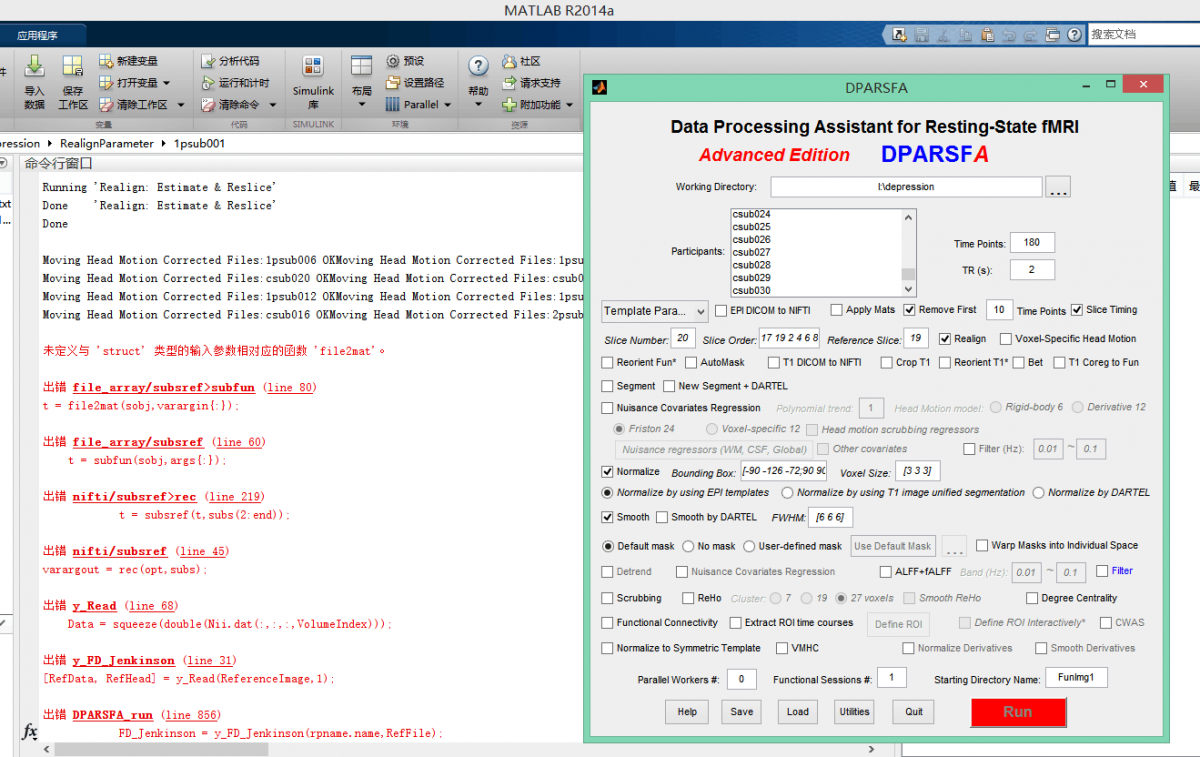This screenshot has height=757, width=1200.
Task: Toggle the Slice Timing checkbox
Action: (x=1077, y=310)
